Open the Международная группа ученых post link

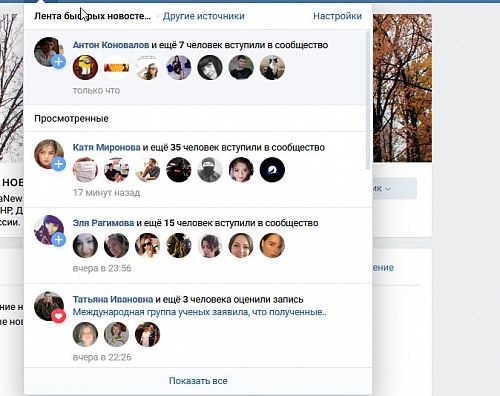[x=200, y=312]
